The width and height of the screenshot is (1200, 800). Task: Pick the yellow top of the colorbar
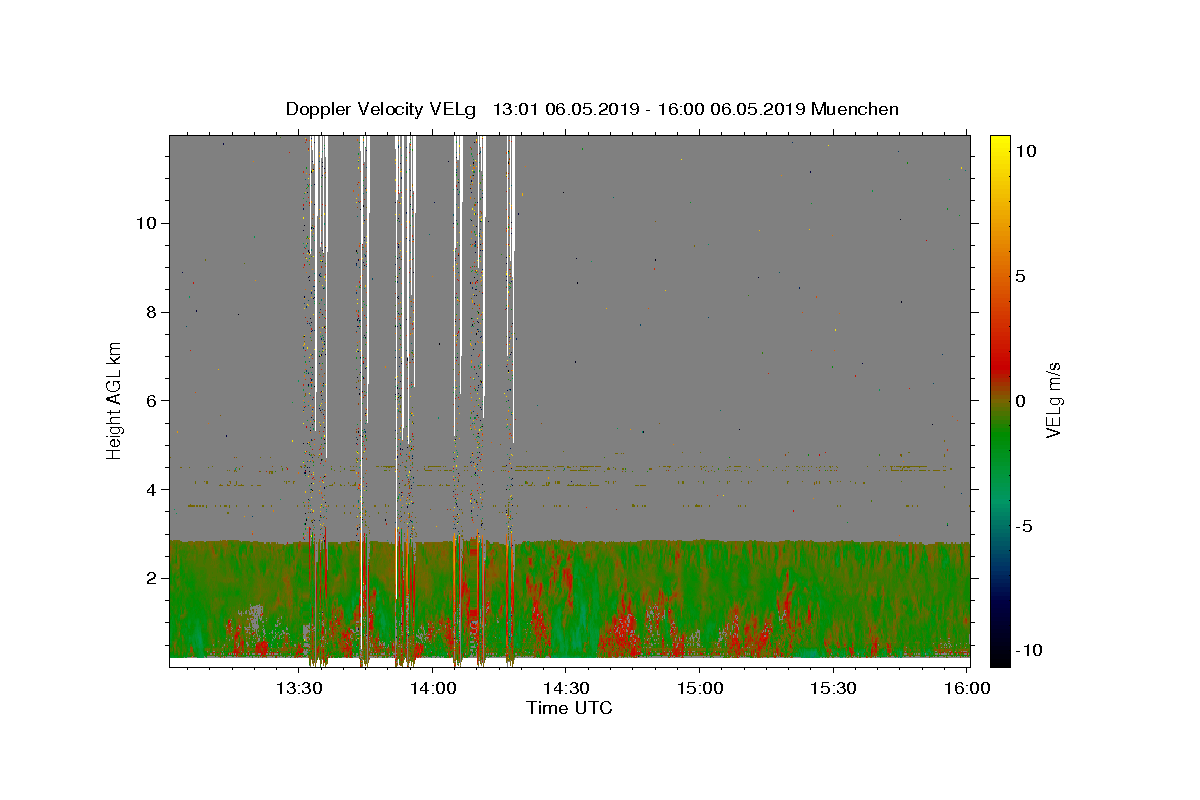(1000, 142)
